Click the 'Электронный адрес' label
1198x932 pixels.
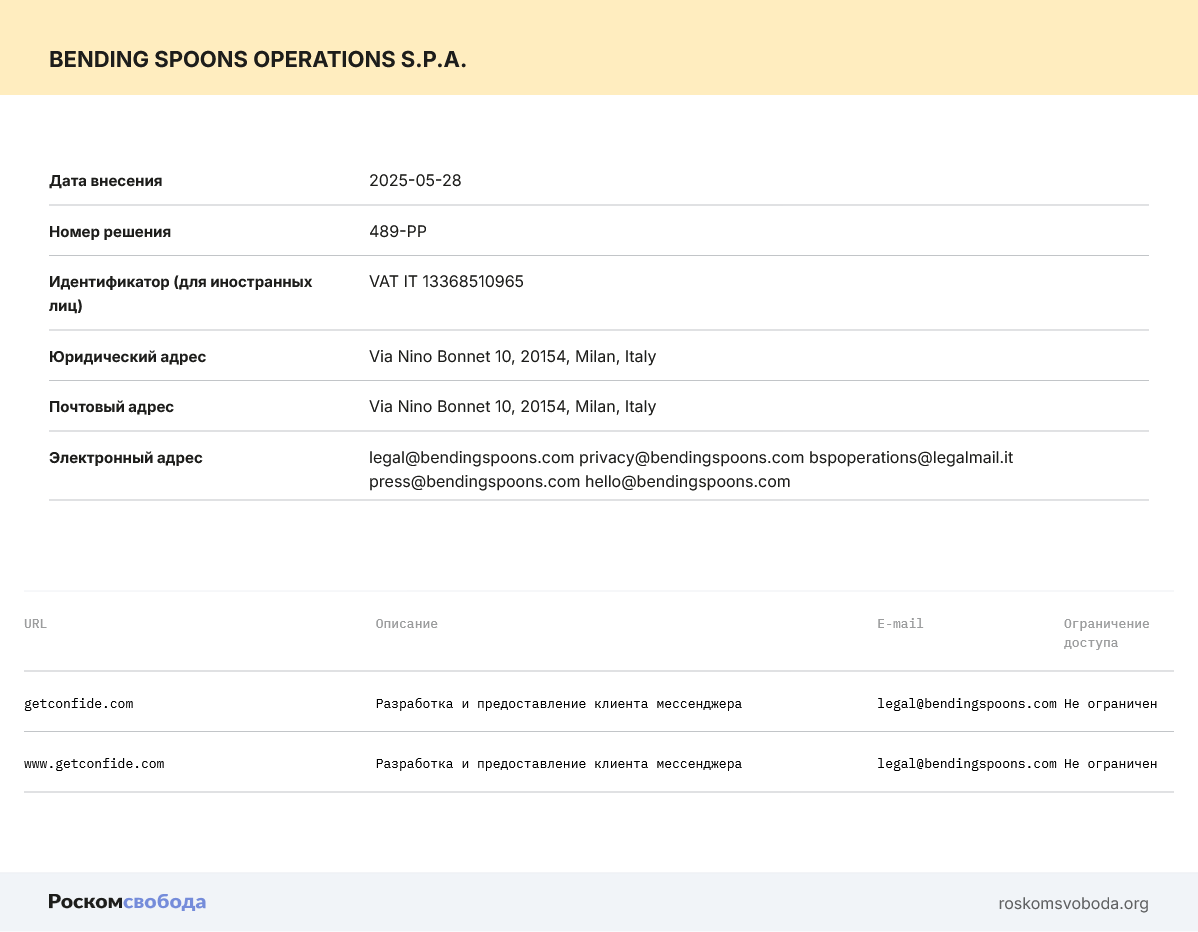126,458
